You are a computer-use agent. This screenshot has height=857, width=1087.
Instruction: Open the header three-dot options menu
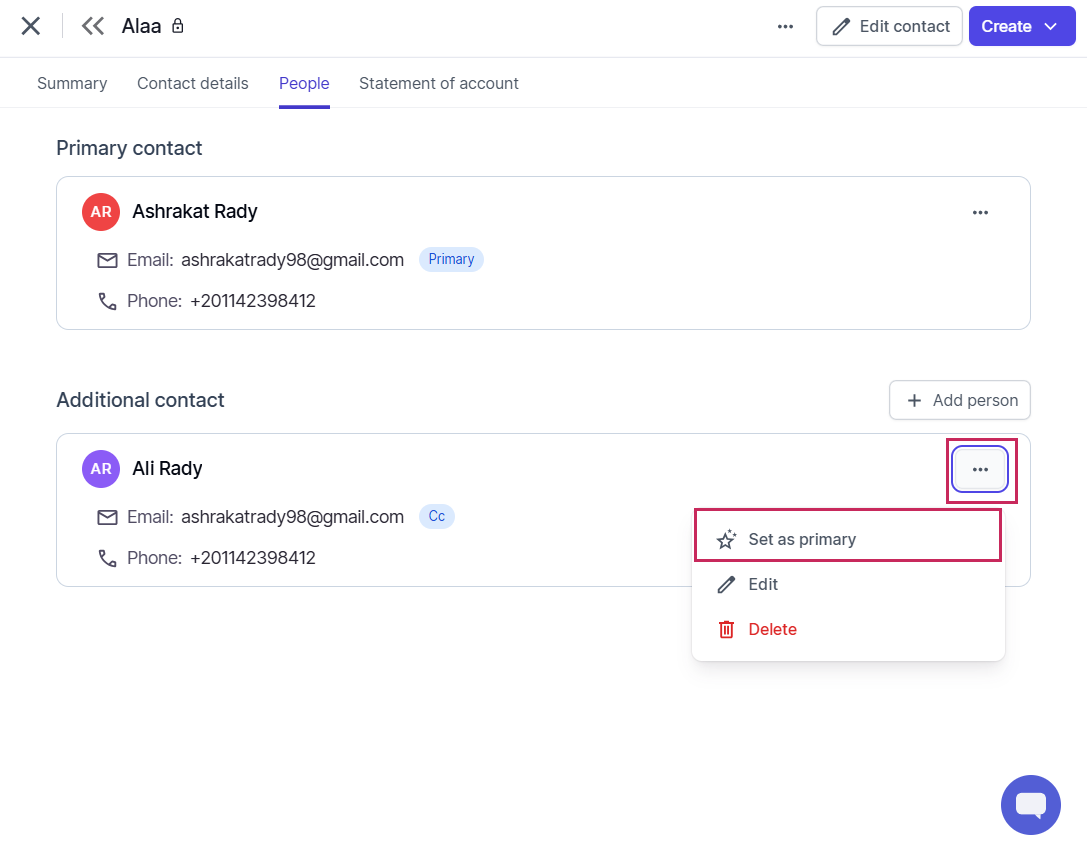(785, 26)
